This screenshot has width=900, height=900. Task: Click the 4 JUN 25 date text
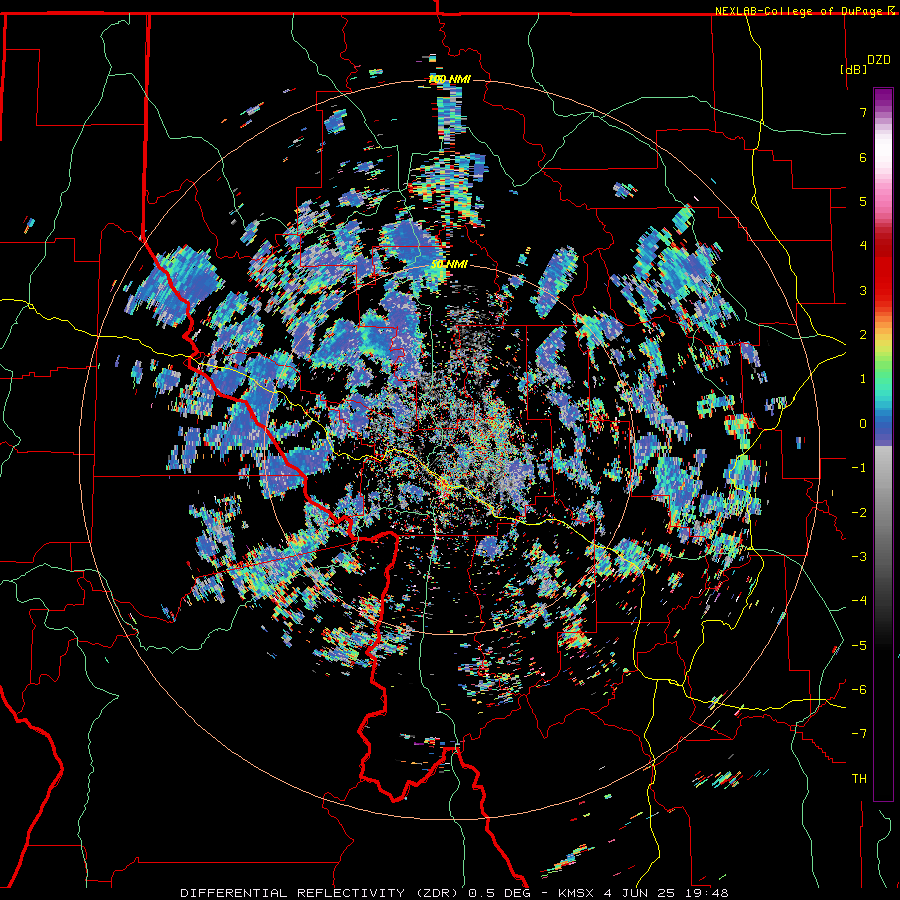pyautogui.click(x=637, y=893)
